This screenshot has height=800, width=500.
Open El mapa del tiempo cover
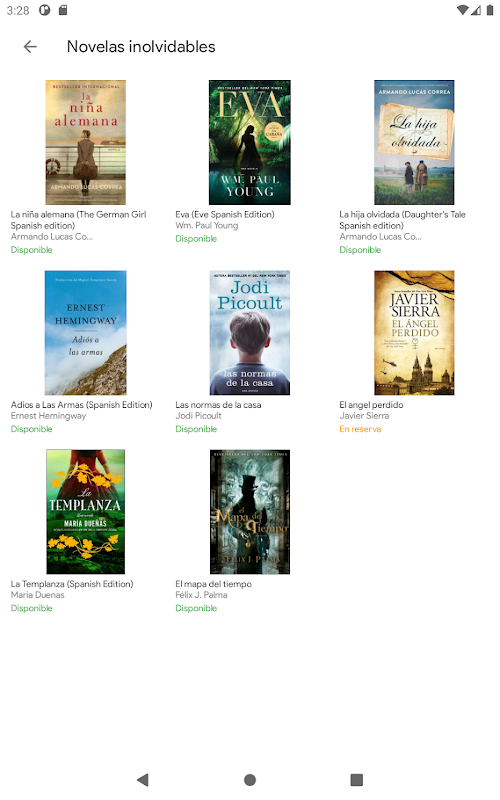[249, 512]
